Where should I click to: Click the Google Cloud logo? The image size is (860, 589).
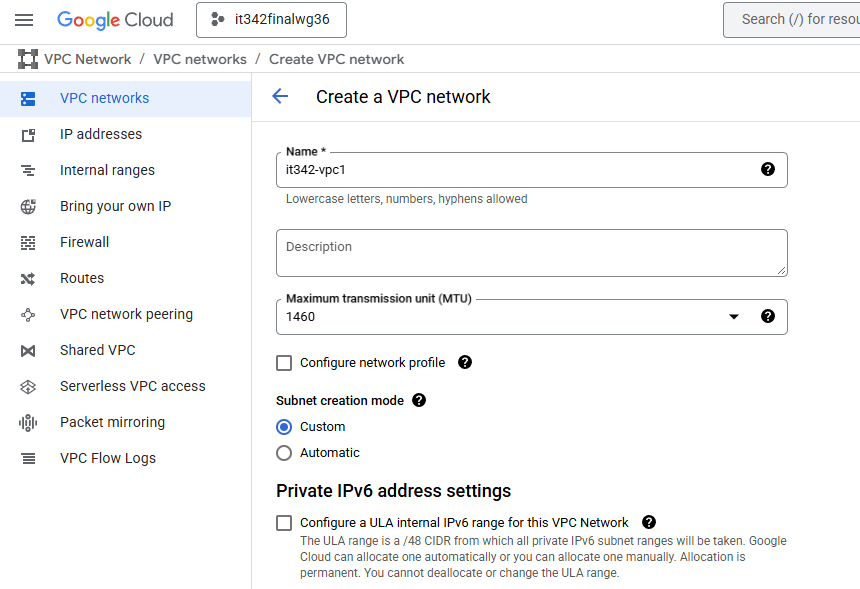pos(115,20)
